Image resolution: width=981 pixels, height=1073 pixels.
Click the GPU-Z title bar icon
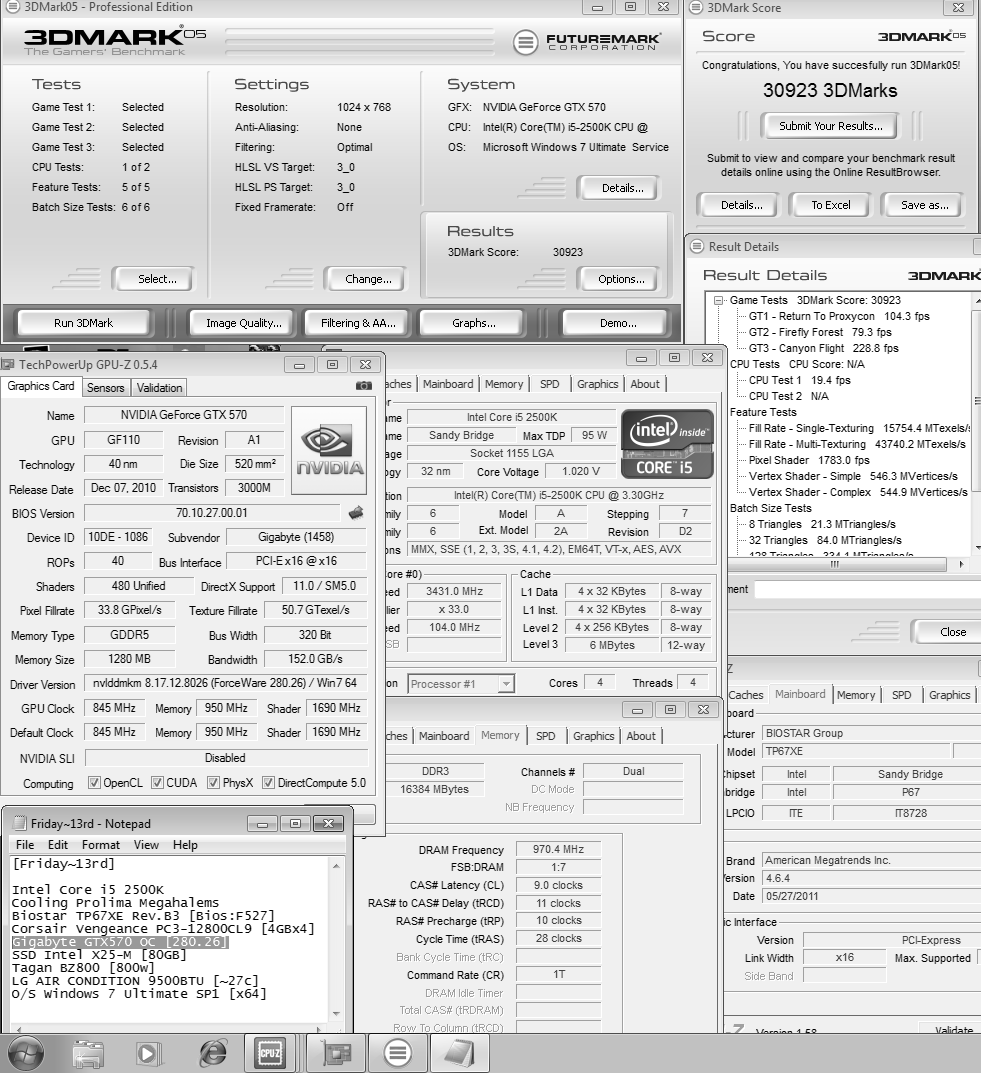coord(8,365)
